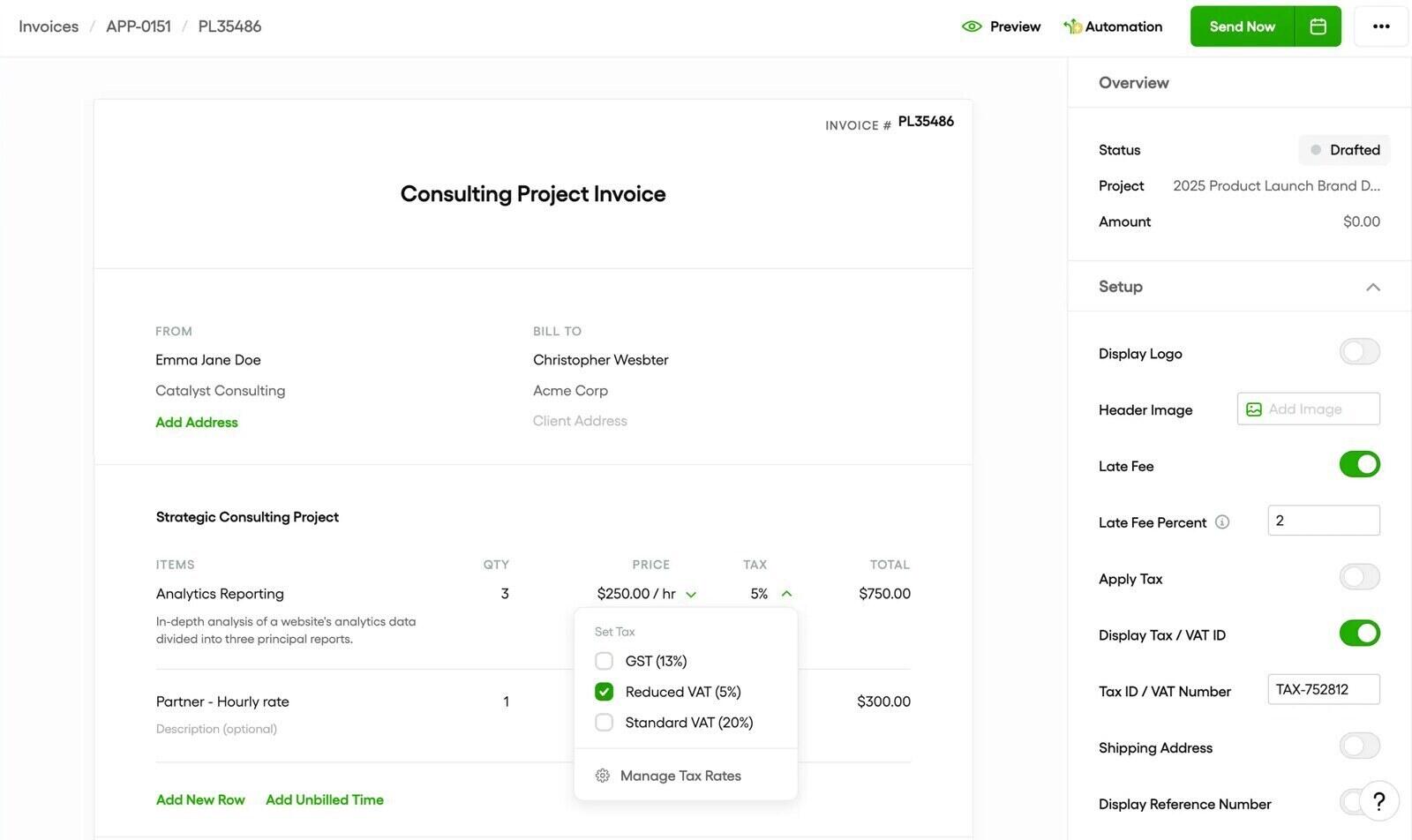This screenshot has height=840, width=1412.
Task: Click the Catalyst Consulting company name
Action: click(x=221, y=391)
